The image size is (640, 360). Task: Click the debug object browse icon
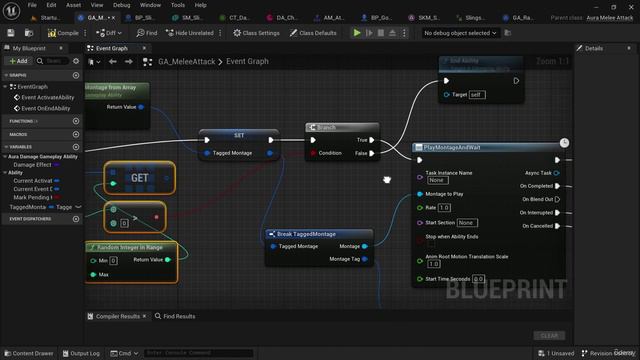pos(508,33)
